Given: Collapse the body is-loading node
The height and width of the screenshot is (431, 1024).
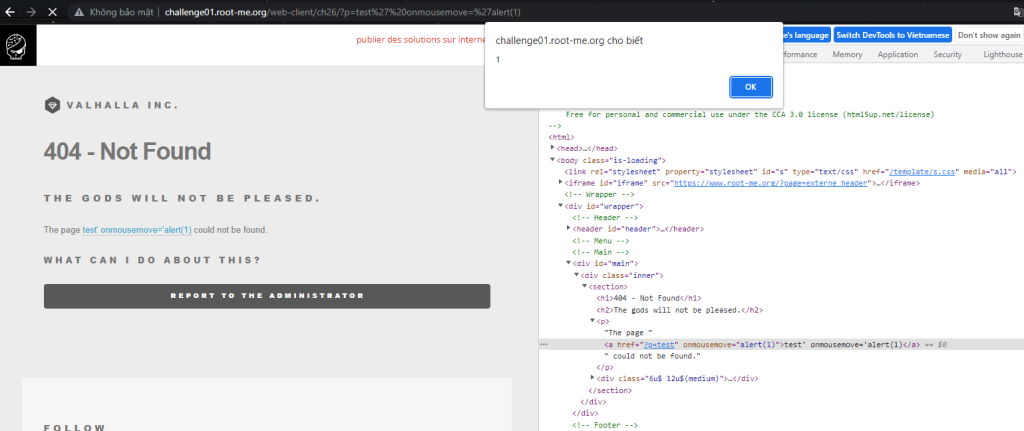Looking at the screenshot, I should tap(553, 160).
